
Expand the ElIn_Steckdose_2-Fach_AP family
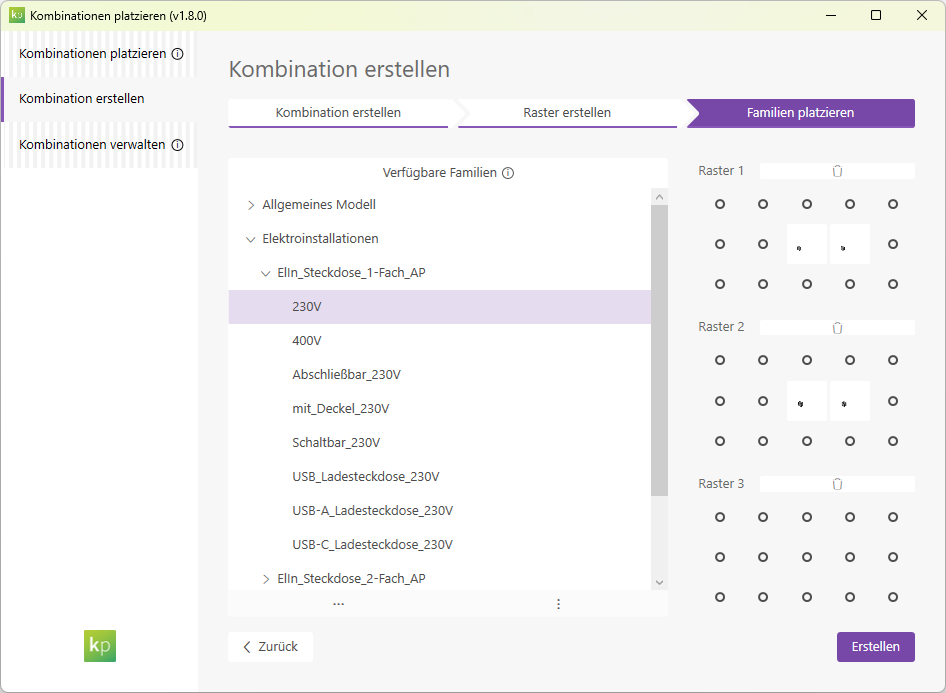[266, 579]
